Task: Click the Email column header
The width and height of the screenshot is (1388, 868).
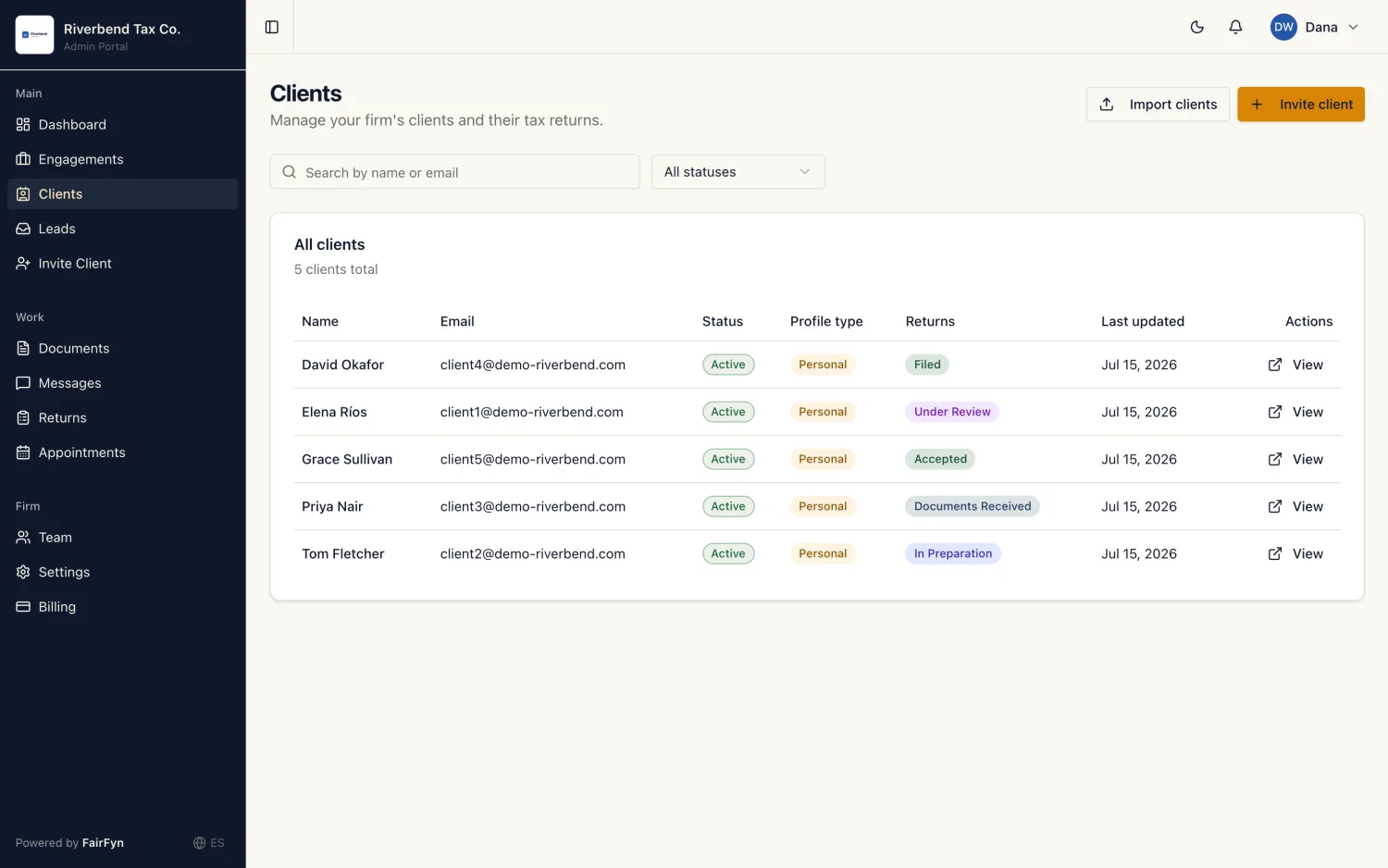Action: click(457, 321)
